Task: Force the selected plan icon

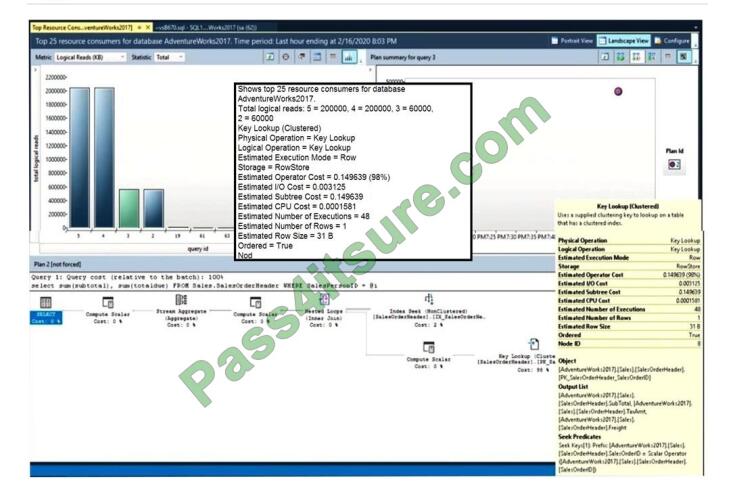Action: coord(620,57)
